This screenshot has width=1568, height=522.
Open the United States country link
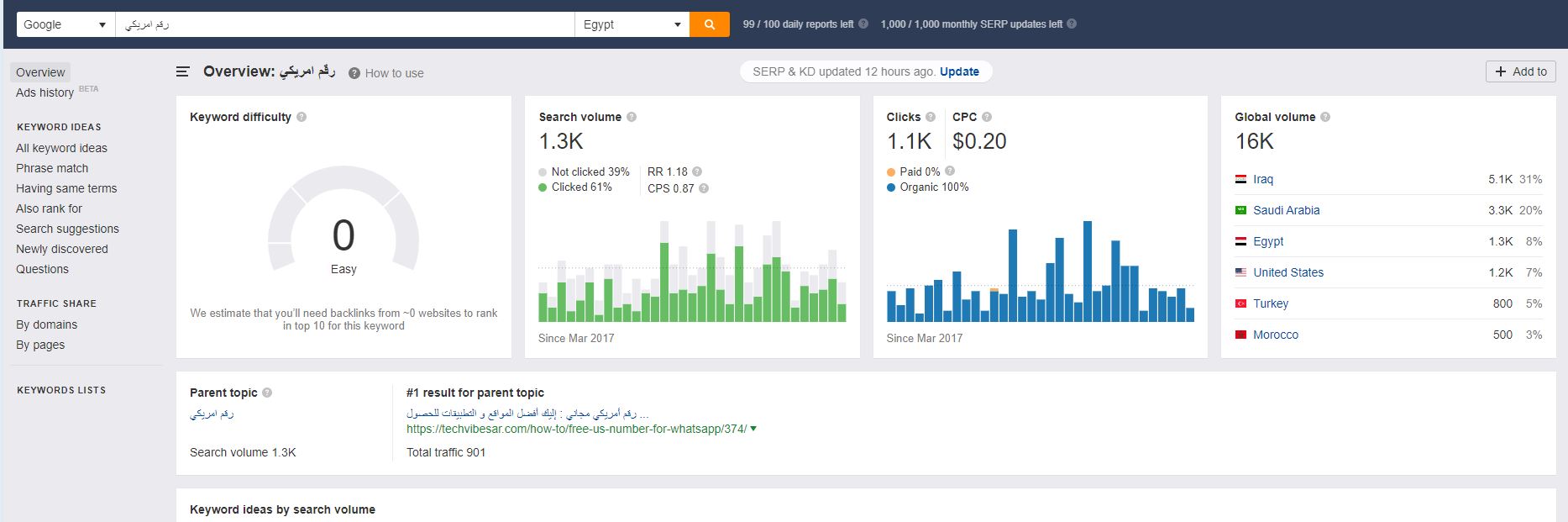(x=1288, y=272)
